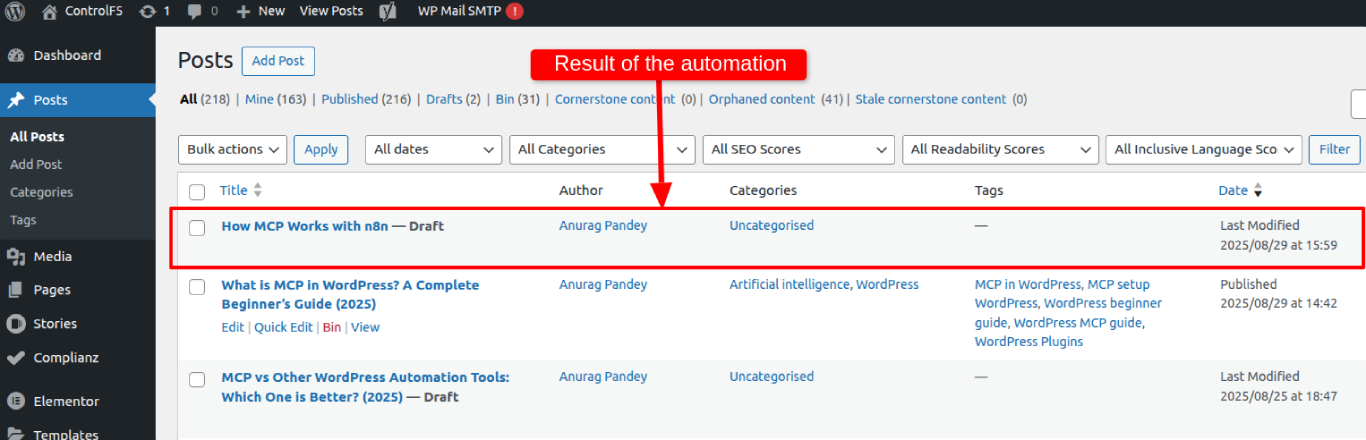Filter posts by Drafts (2)

point(453,99)
